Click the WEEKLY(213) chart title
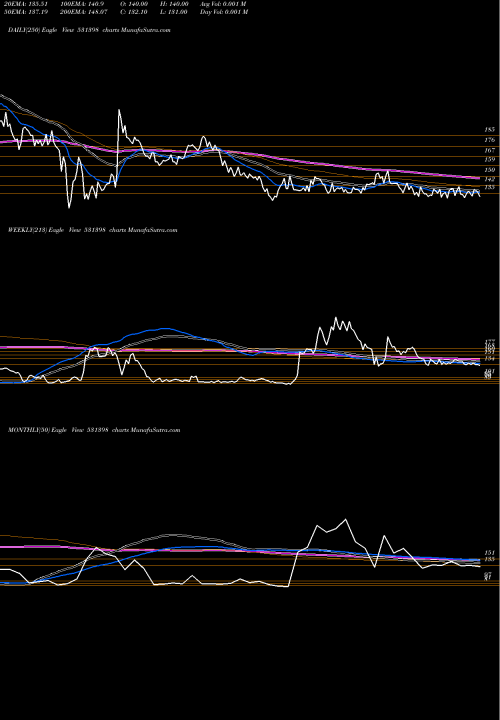500x720 pixels. (x=92, y=230)
